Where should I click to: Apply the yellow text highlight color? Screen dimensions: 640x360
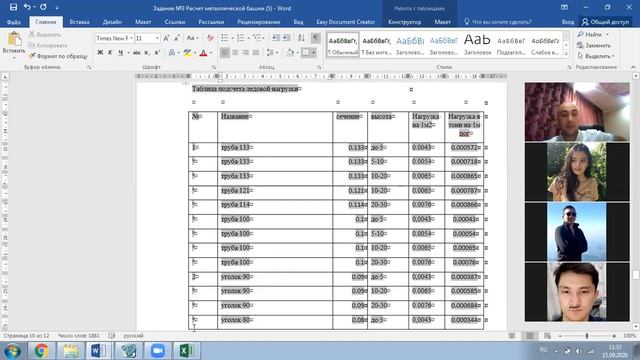pyautogui.click(x=187, y=53)
